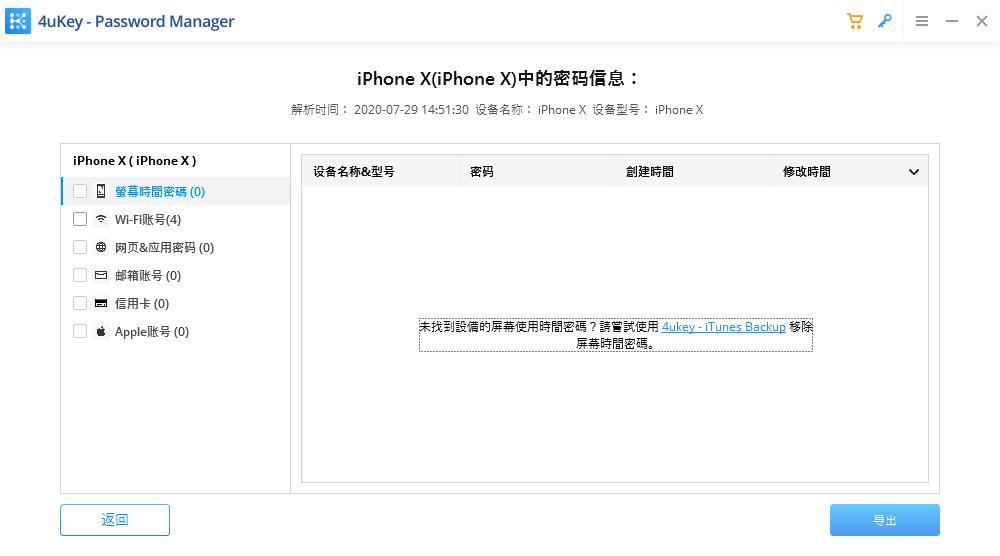Open the 4ukey - iTunes Backup link
Viewport: 1000px width, 556px height.
tap(723, 326)
